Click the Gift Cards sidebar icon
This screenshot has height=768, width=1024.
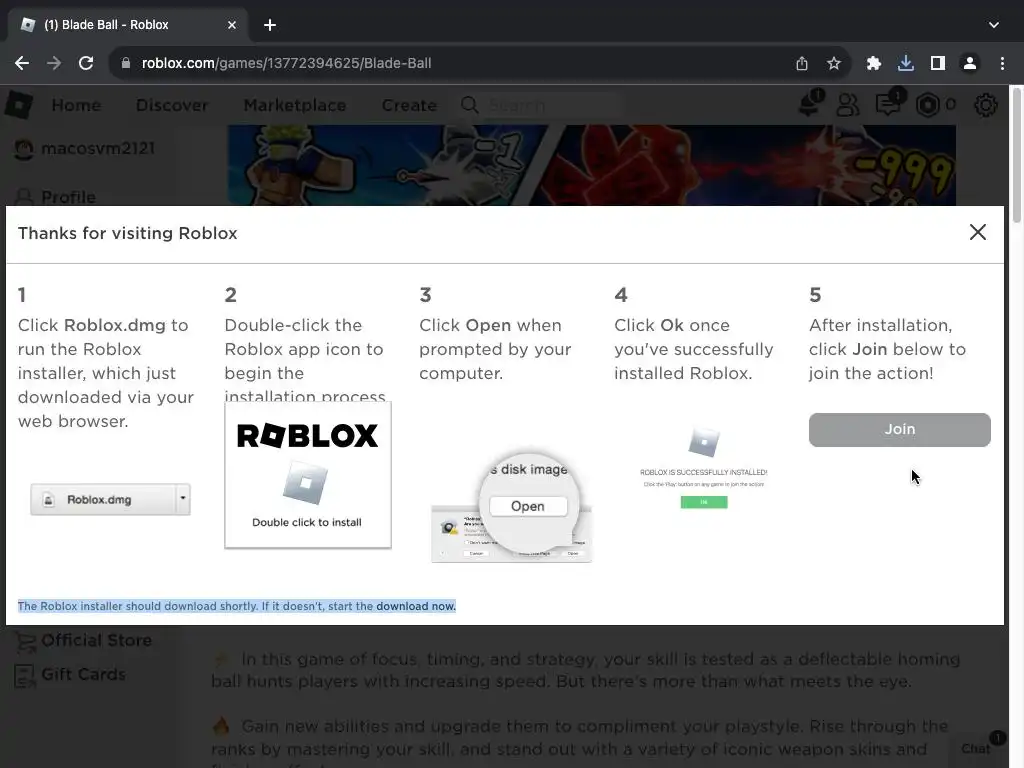point(24,675)
